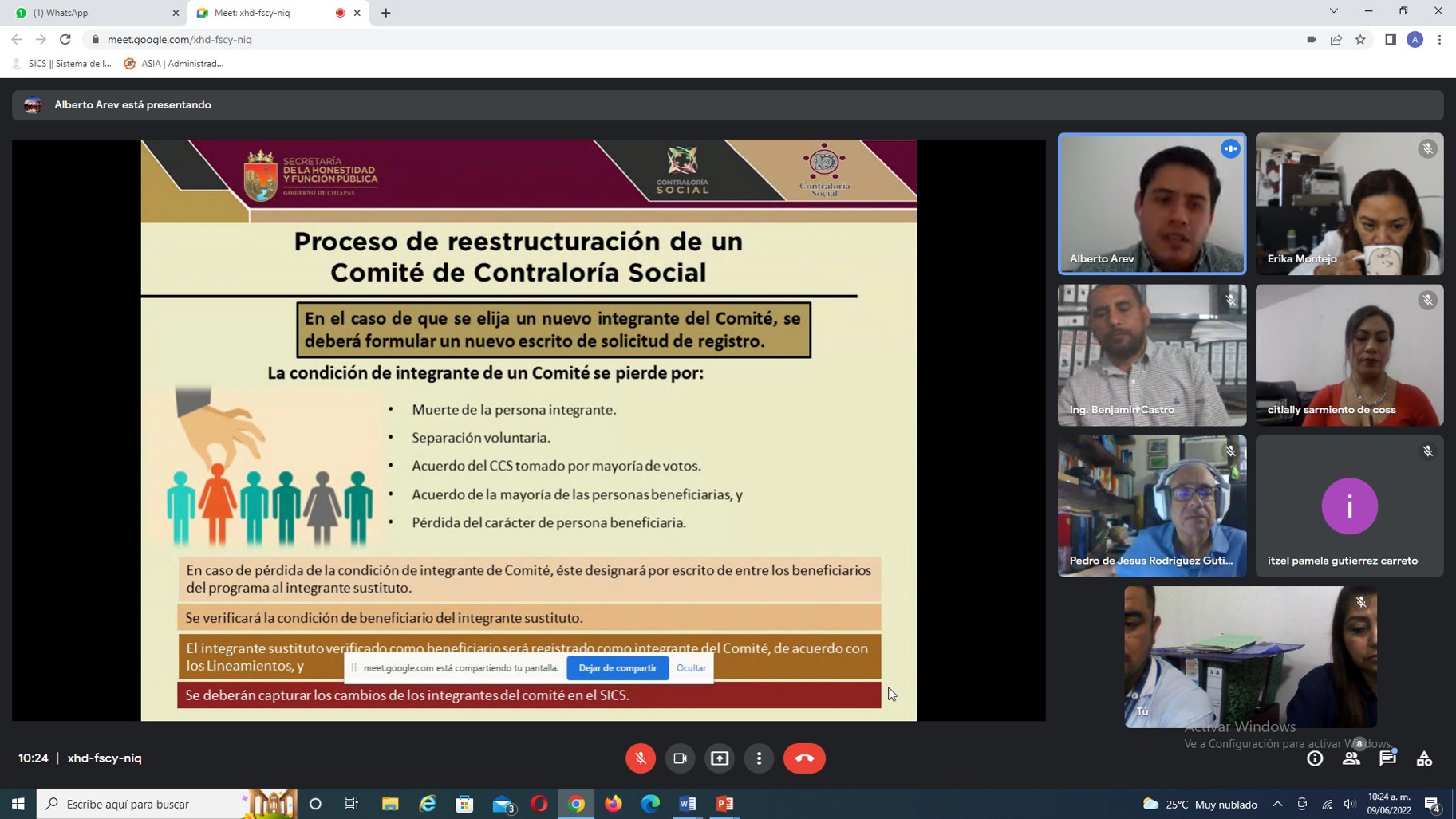Expand the Chrome tab search chevron
Screen dimensions: 1456x819
pyautogui.click(x=1333, y=11)
